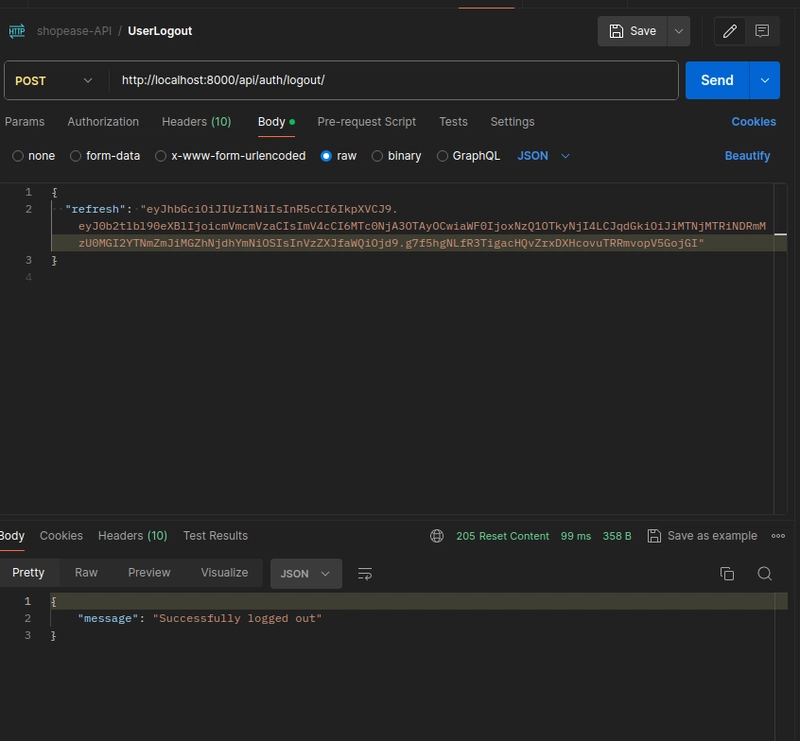Viewport: 800px width, 741px height.
Task: Select the raw body option
Action: pyautogui.click(x=326, y=156)
